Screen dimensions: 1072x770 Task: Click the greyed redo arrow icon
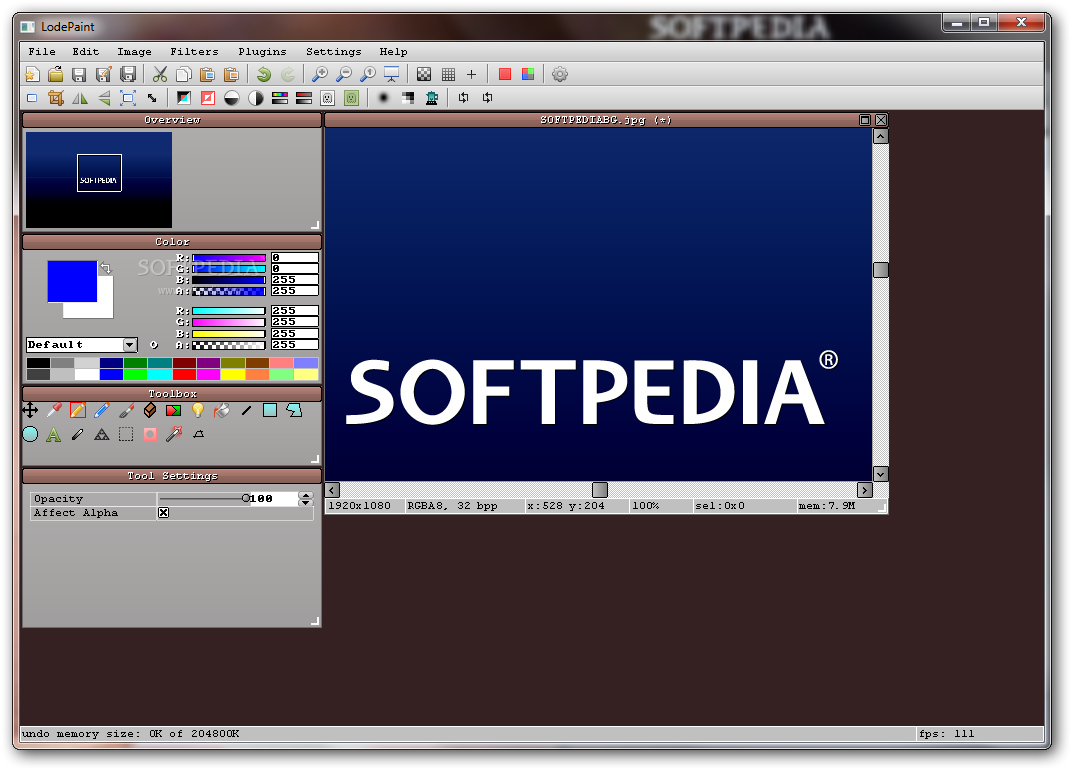pos(288,74)
